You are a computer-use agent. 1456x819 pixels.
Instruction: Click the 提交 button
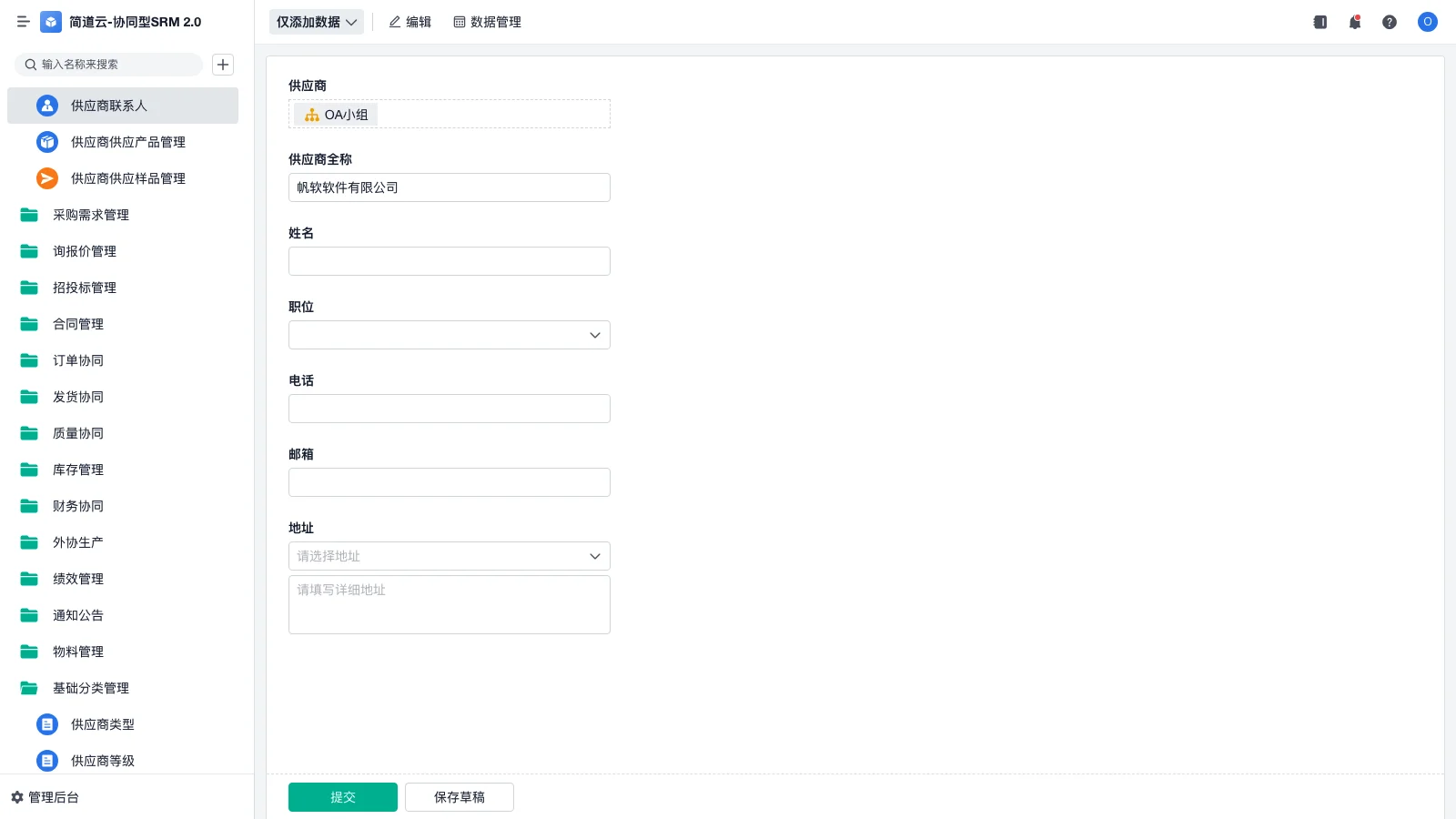[343, 797]
